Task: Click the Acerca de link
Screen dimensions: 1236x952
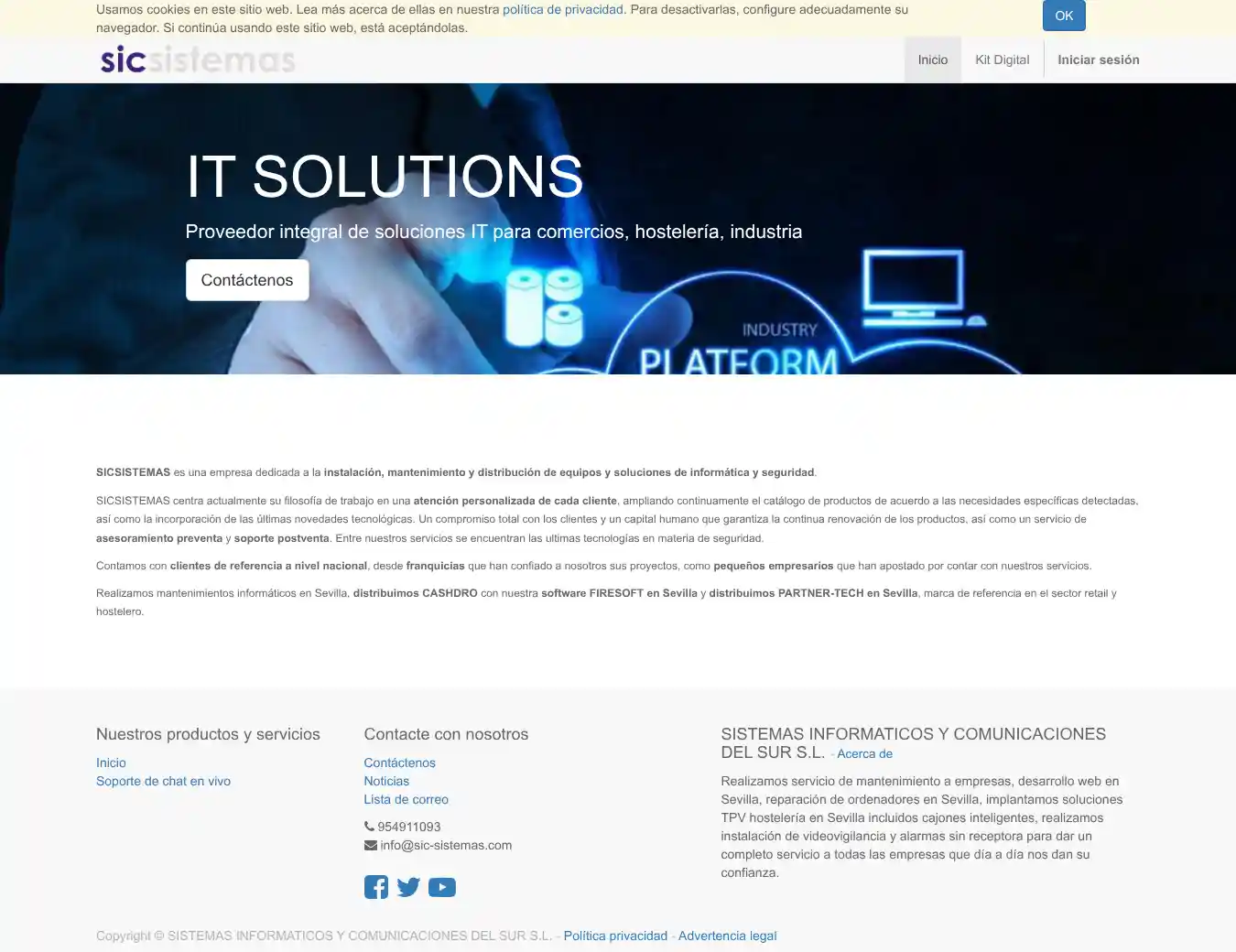Action: point(864,753)
